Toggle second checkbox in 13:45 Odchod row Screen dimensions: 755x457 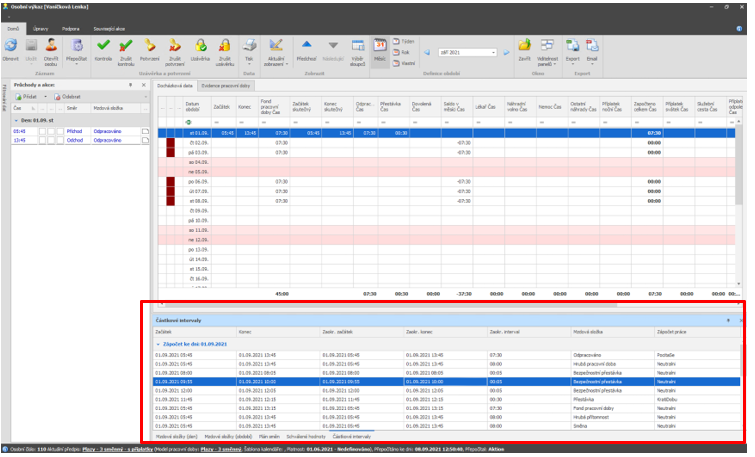[x=51, y=140]
